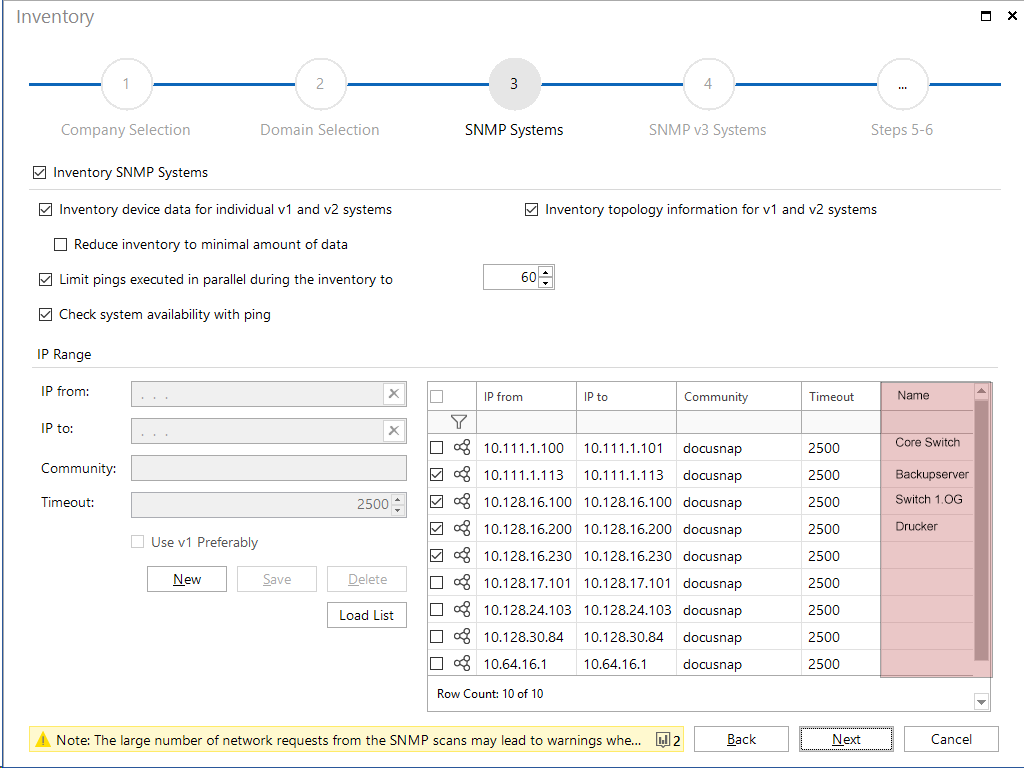Viewport: 1024px width, 768px height.
Task: Go to wizard step 1 Company Selection
Action: click(126, 85)
